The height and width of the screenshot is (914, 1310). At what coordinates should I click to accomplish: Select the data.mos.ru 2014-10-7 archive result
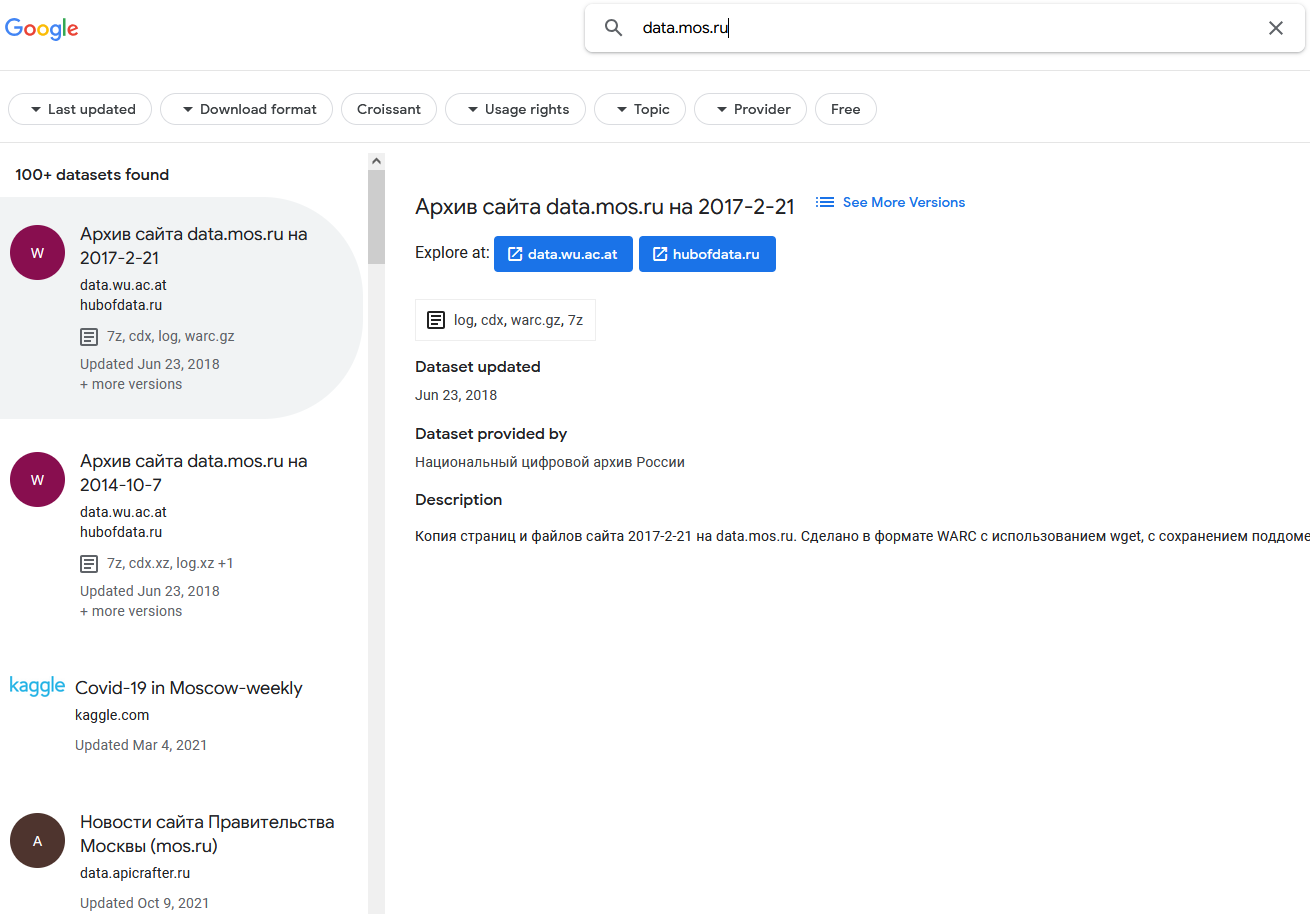[x=181, y=535]
